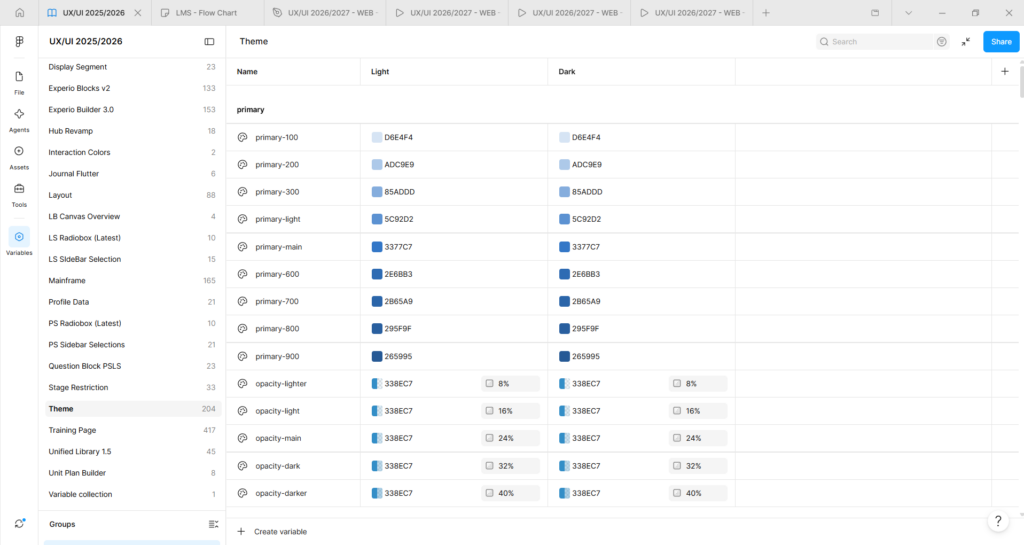The width and height of the screenshot is (1024, 545).
Task: Select the Experio Builder 3.0 collection
Action: (x=133, y=110)
